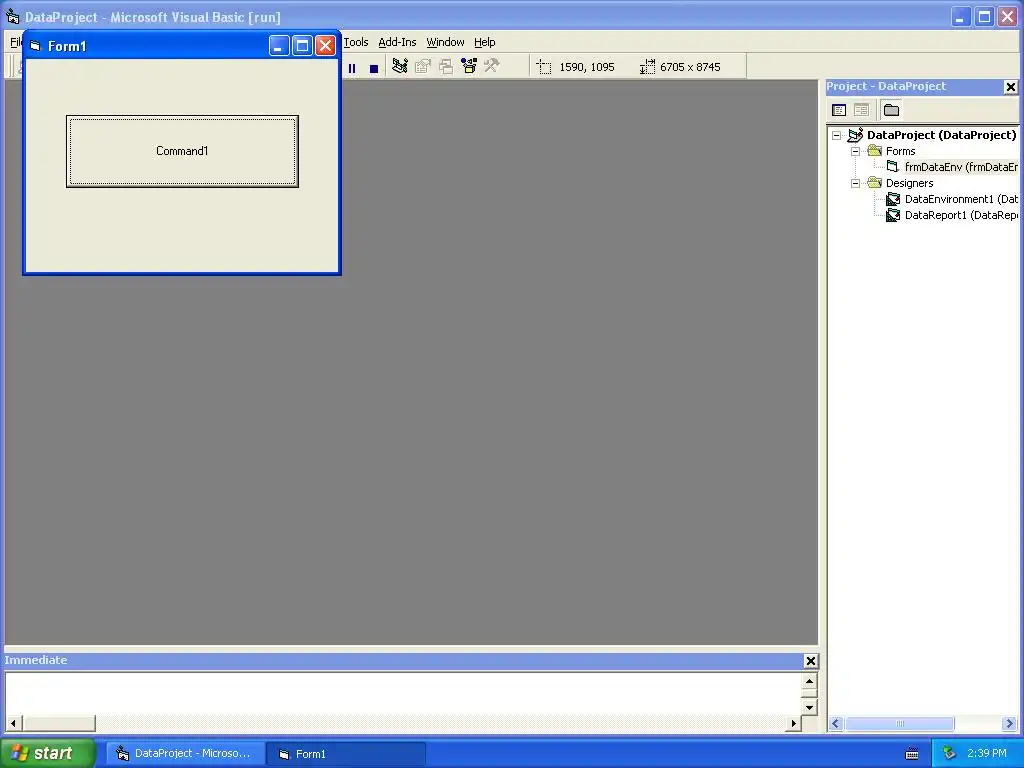Select the Designers folder in tree
The height and width of the screenshot is (768, 1024).
909,184
